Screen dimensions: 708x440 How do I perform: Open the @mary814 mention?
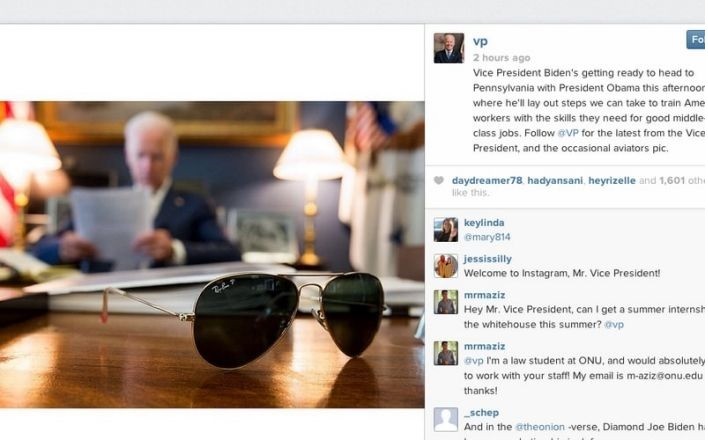tap(487, 237)
